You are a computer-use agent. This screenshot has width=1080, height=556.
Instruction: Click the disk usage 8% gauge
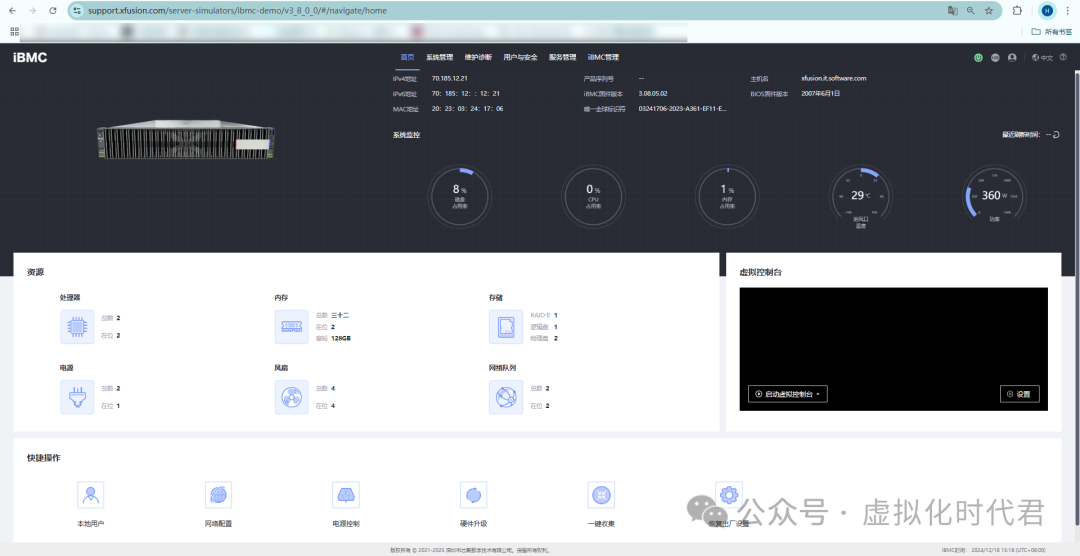click(459, 196)
